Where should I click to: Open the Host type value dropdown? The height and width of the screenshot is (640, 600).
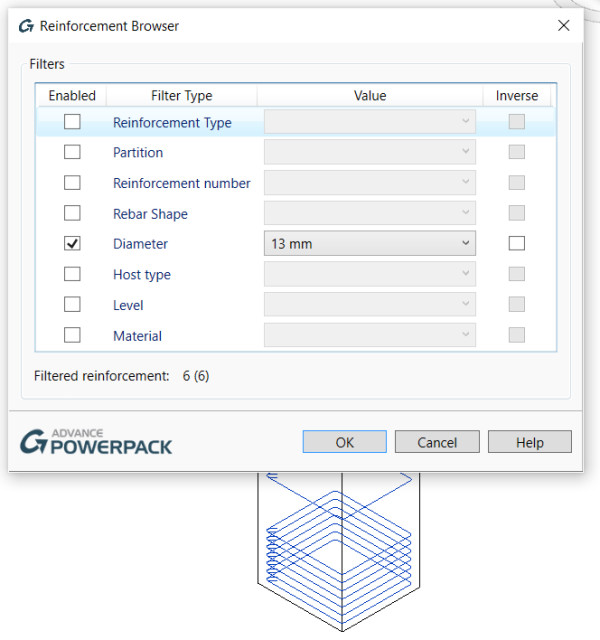click(370, 273)
